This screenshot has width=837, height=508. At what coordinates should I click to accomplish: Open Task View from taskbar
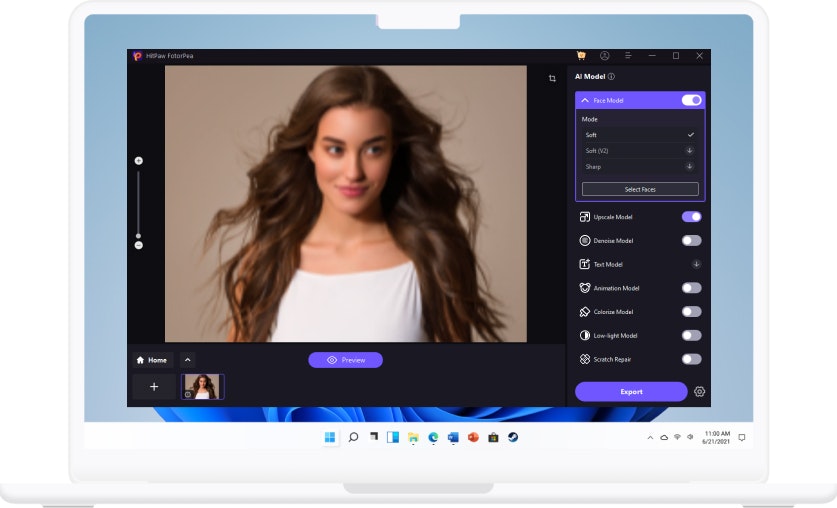tap(374, 437)
